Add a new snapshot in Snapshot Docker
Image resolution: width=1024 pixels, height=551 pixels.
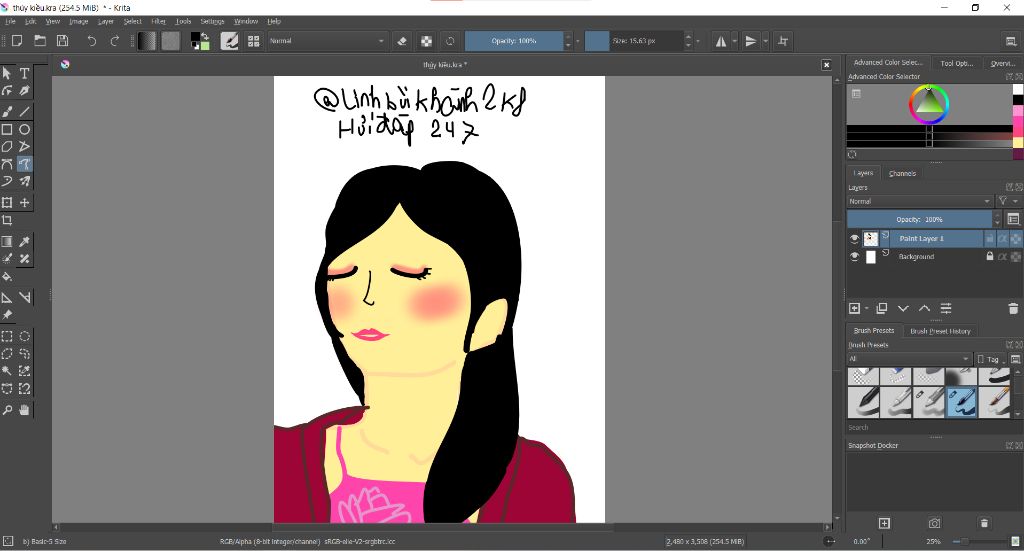pyautogui.click(x=884, y=523)
